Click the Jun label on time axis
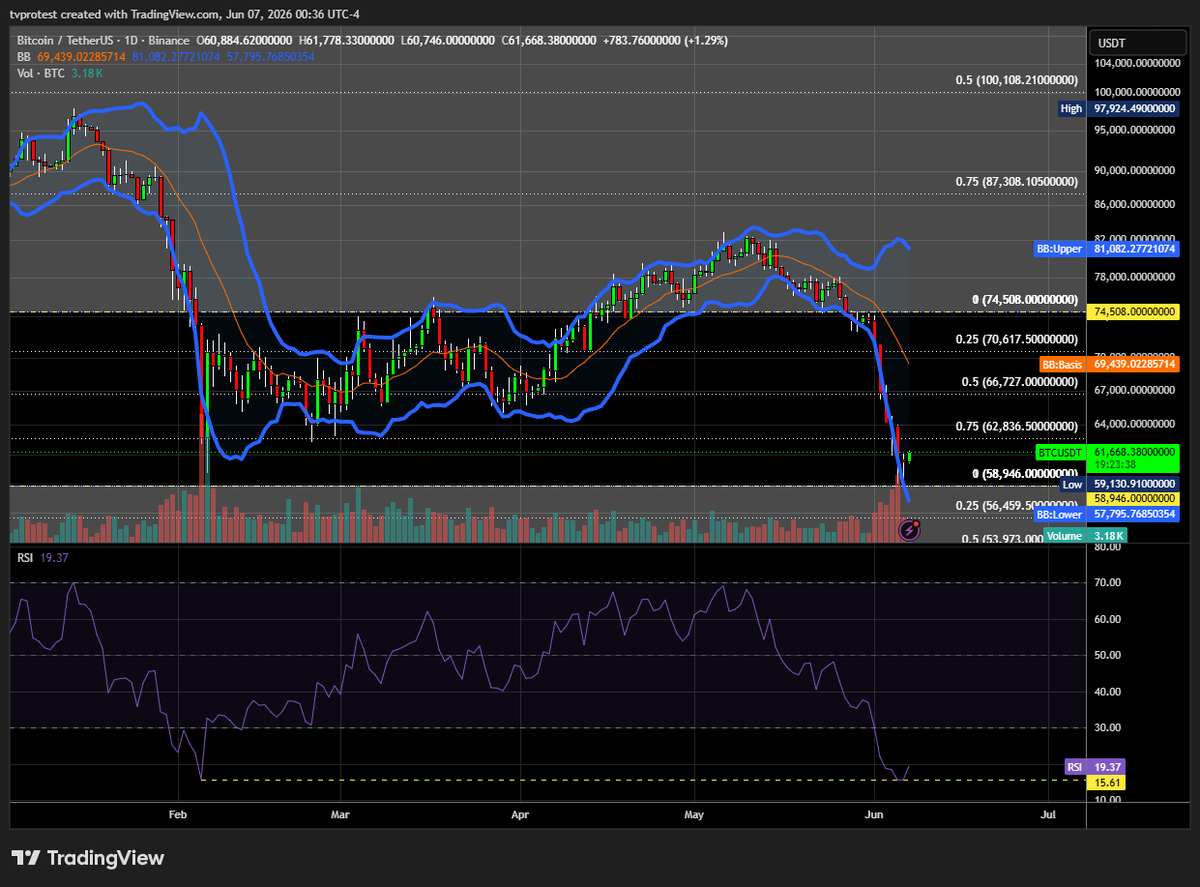 [874, 815]
